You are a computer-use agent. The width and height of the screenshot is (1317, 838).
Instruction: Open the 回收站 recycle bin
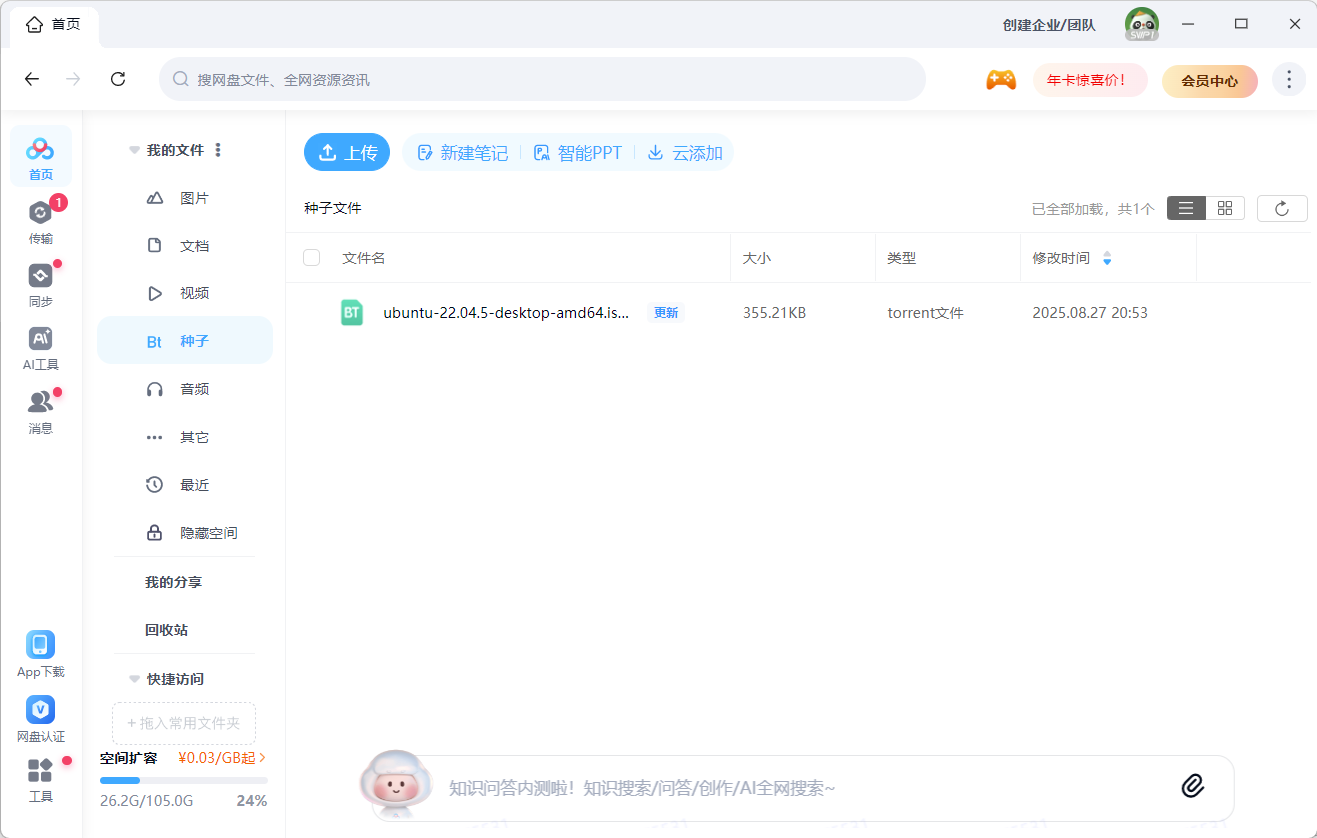[166, 630]
